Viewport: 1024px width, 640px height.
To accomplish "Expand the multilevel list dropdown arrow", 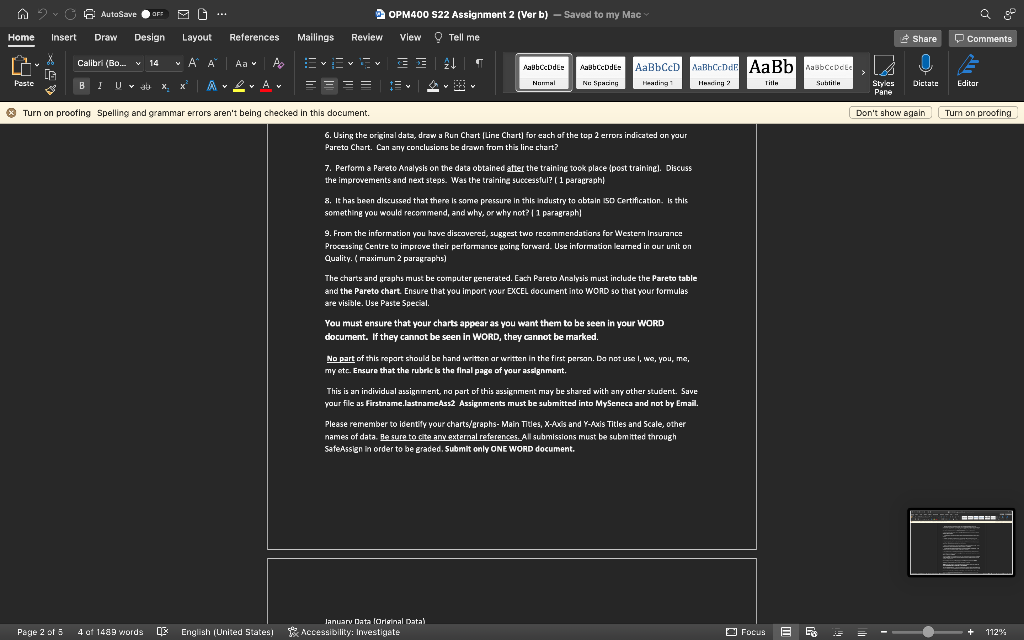I will coord(377,63).
